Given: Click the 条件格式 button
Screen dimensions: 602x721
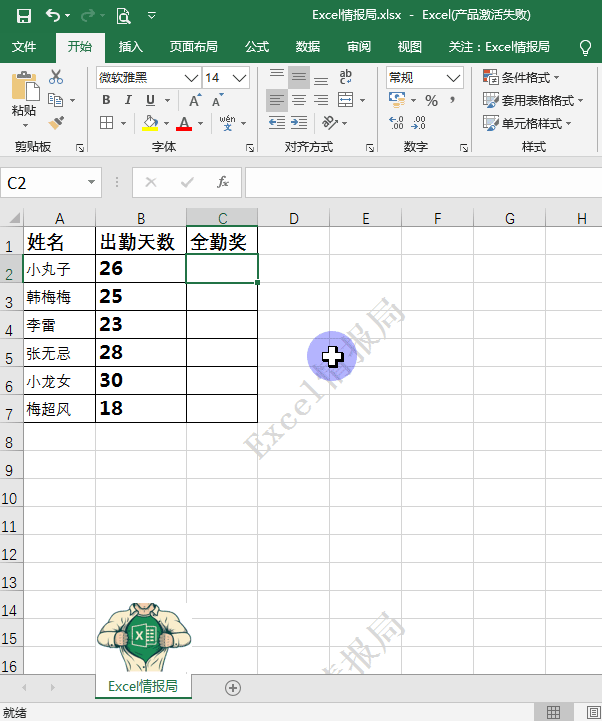Looking at the screenshot, I should click(x=521, y=77).
